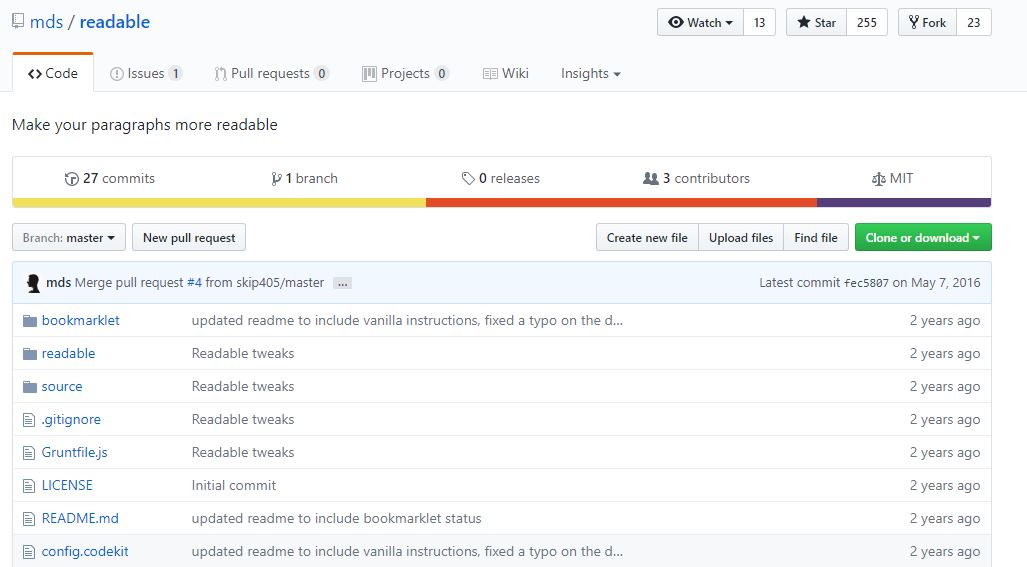Open the Watch dropdown

[x=700, y=22]
